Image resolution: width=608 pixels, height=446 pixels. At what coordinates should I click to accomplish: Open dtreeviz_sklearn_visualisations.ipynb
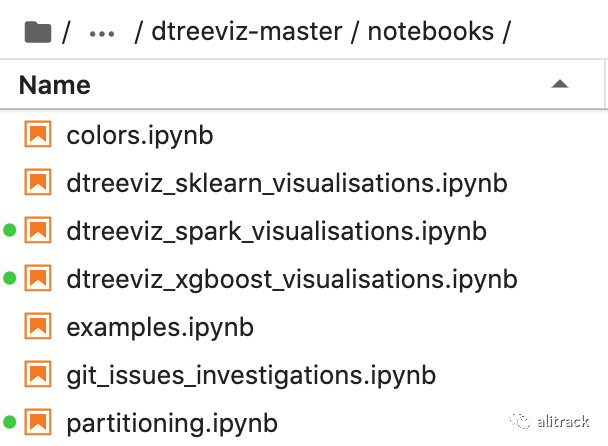point(287,183)
